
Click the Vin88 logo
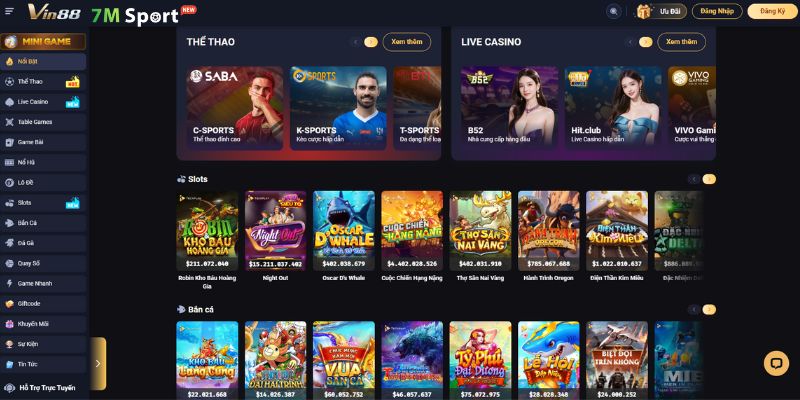pos(54,12)
